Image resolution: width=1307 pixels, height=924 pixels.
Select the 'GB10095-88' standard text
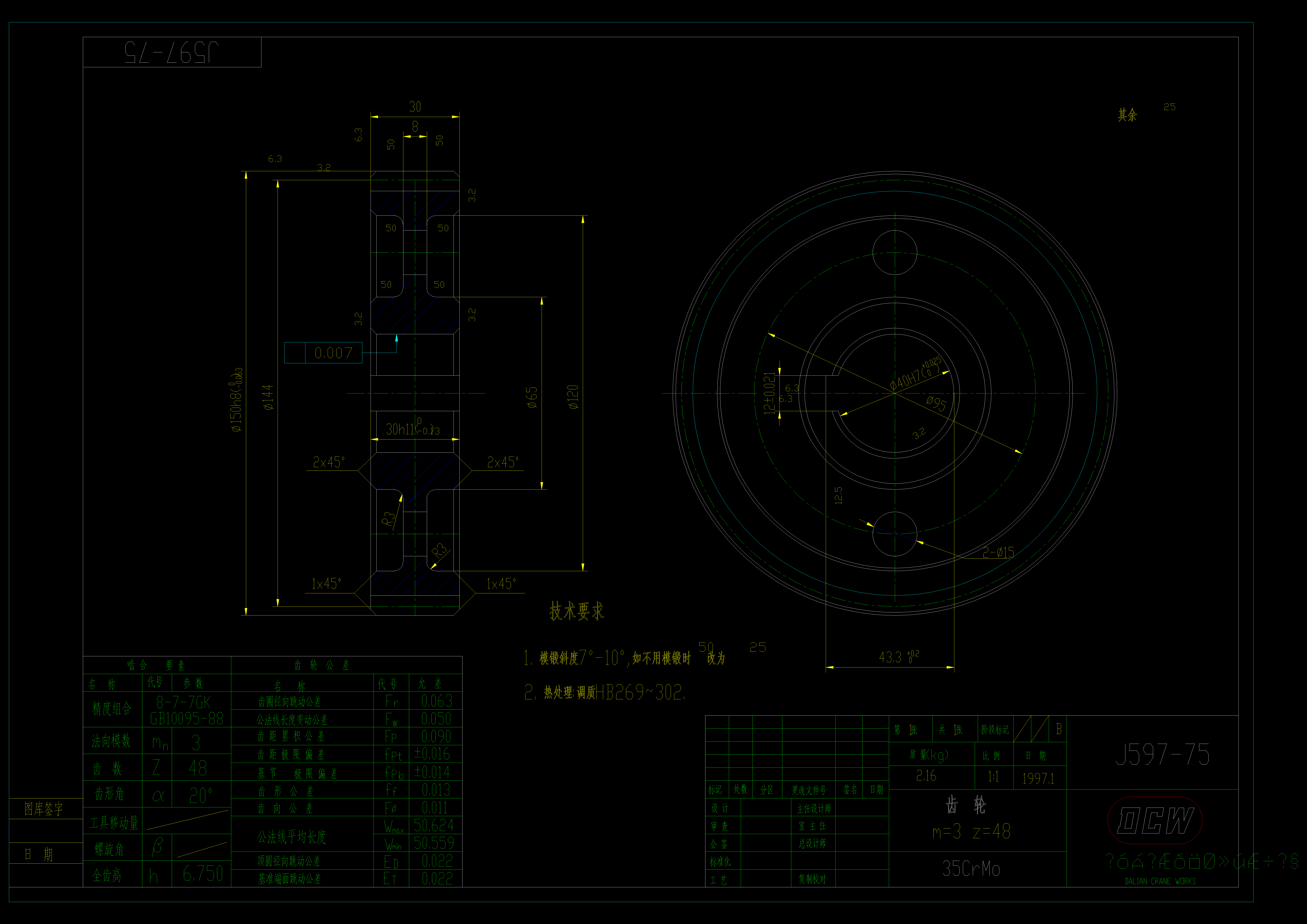(x=187, y=719)
